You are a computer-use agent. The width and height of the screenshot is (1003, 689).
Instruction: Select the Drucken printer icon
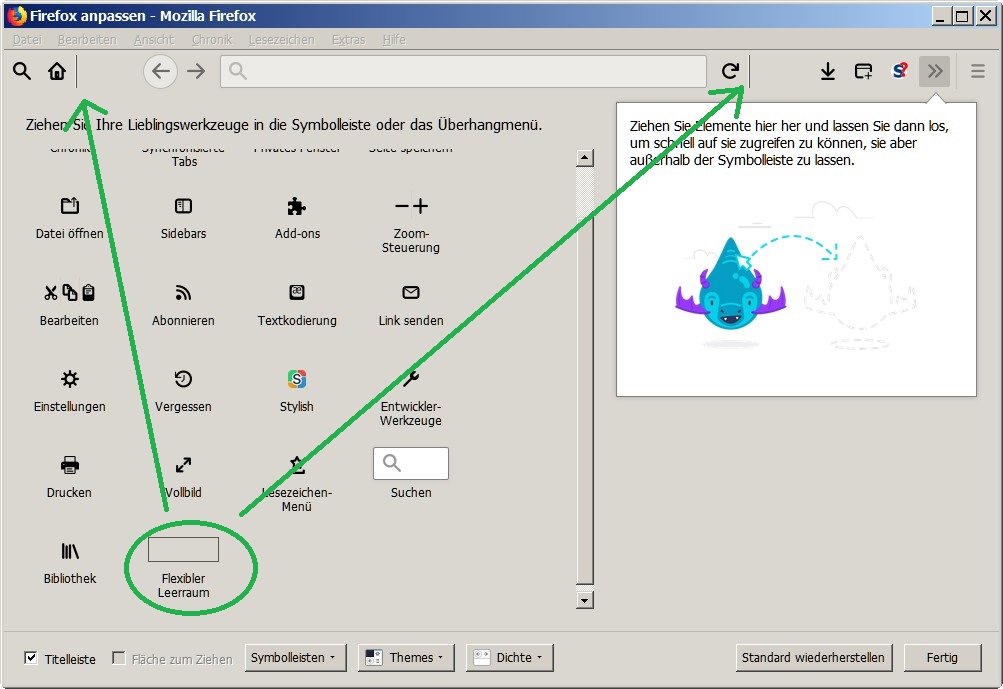70,465
